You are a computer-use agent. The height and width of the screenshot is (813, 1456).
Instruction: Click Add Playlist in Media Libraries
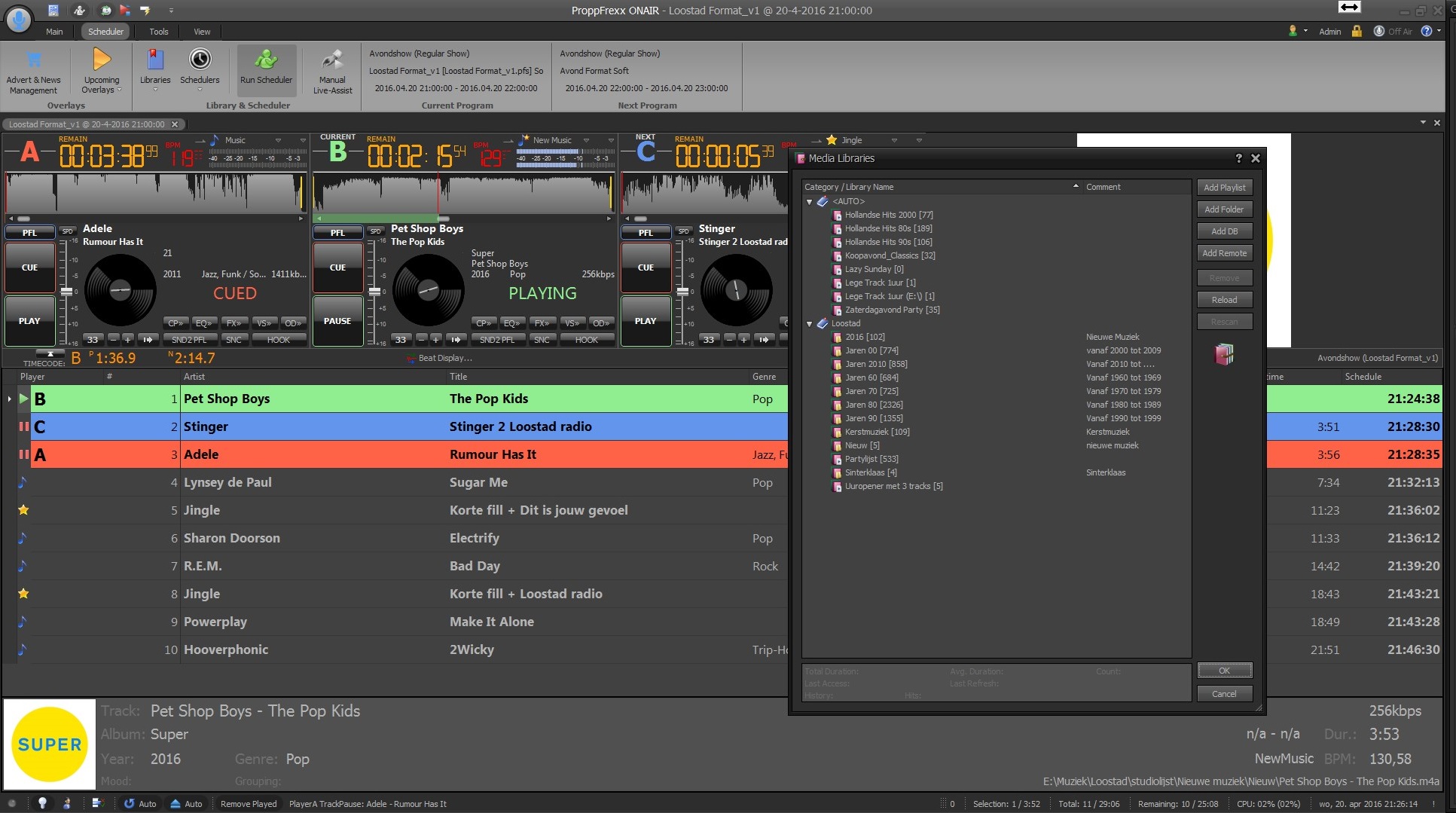click(1225, 188)
